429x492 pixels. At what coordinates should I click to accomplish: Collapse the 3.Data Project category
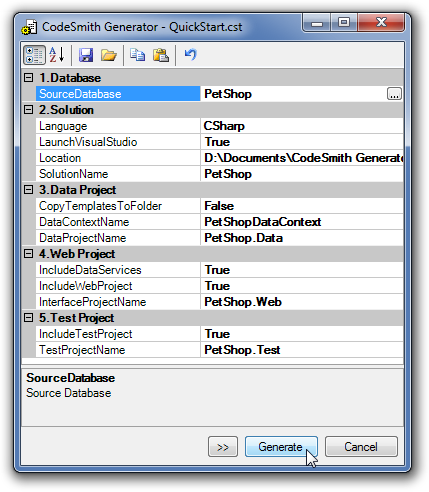(29, 190)
